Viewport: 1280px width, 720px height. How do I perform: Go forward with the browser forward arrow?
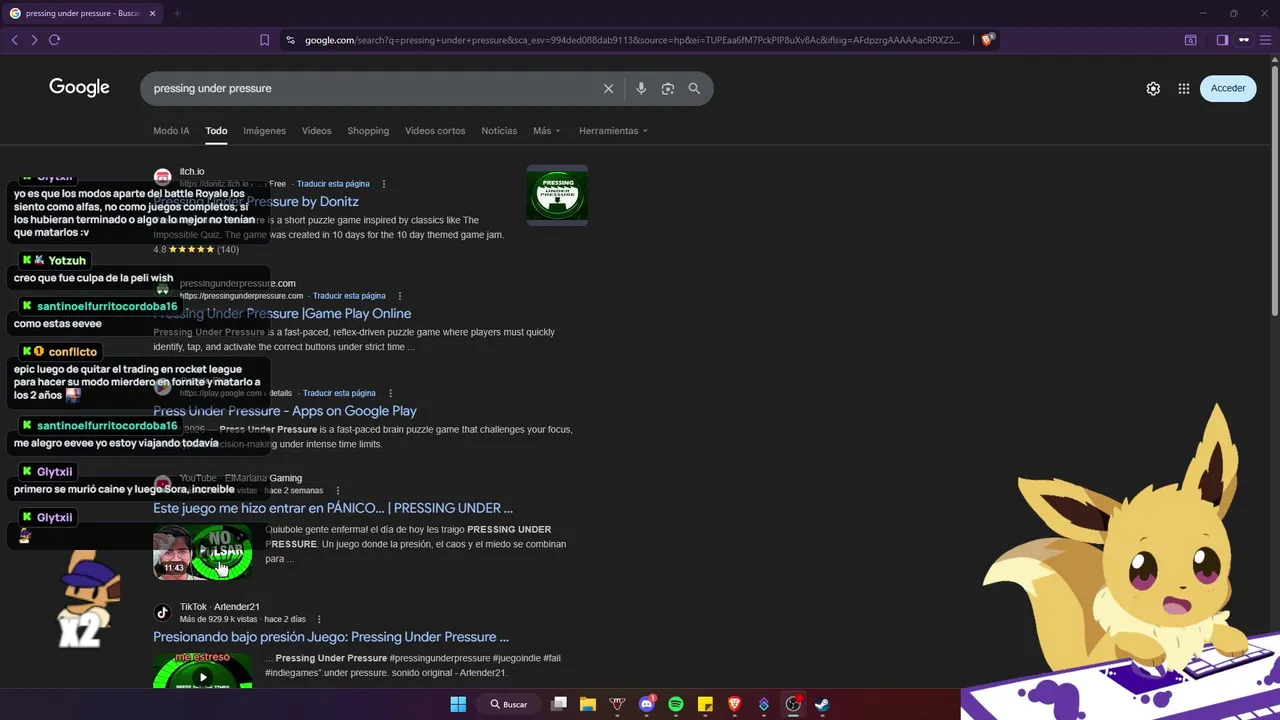point(34,40)
